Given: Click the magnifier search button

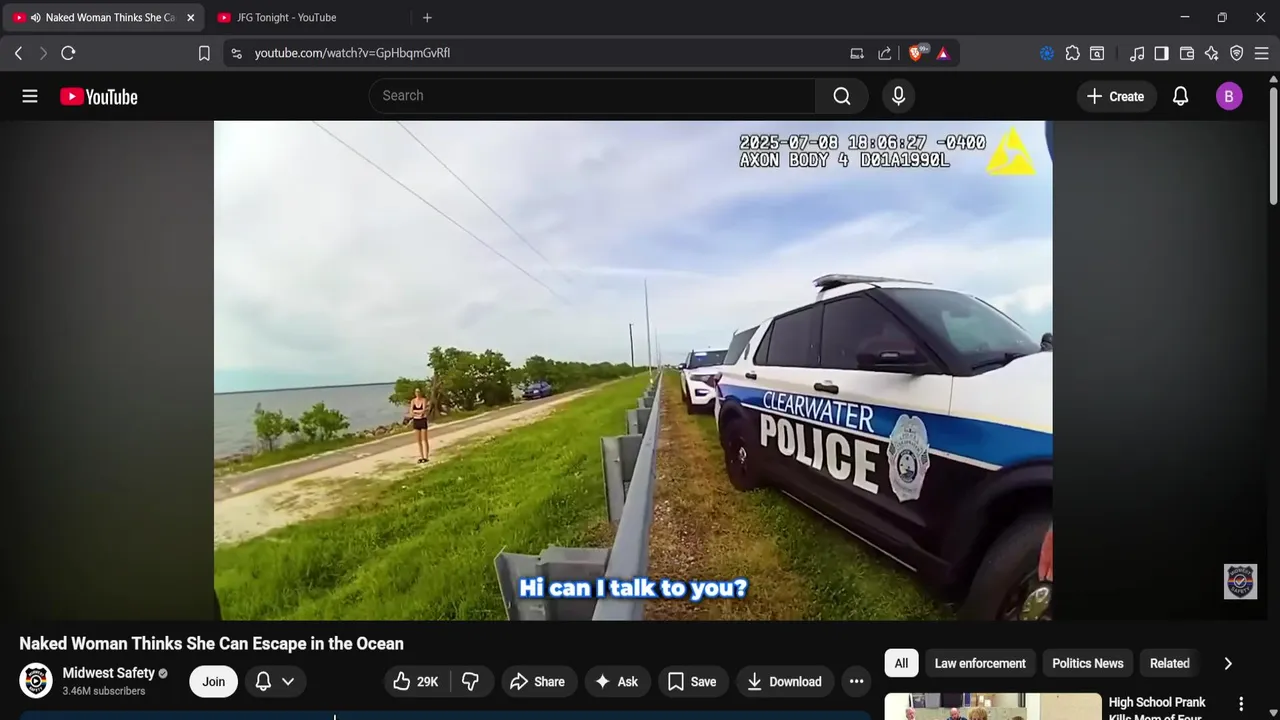Looking at the screenshot, I should pos(842,96).
